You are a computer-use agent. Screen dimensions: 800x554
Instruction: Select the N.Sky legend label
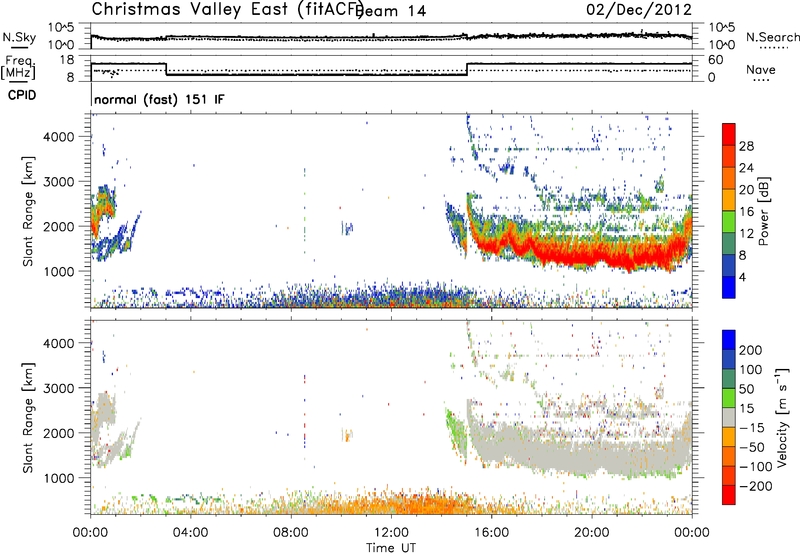coord(19,37)
